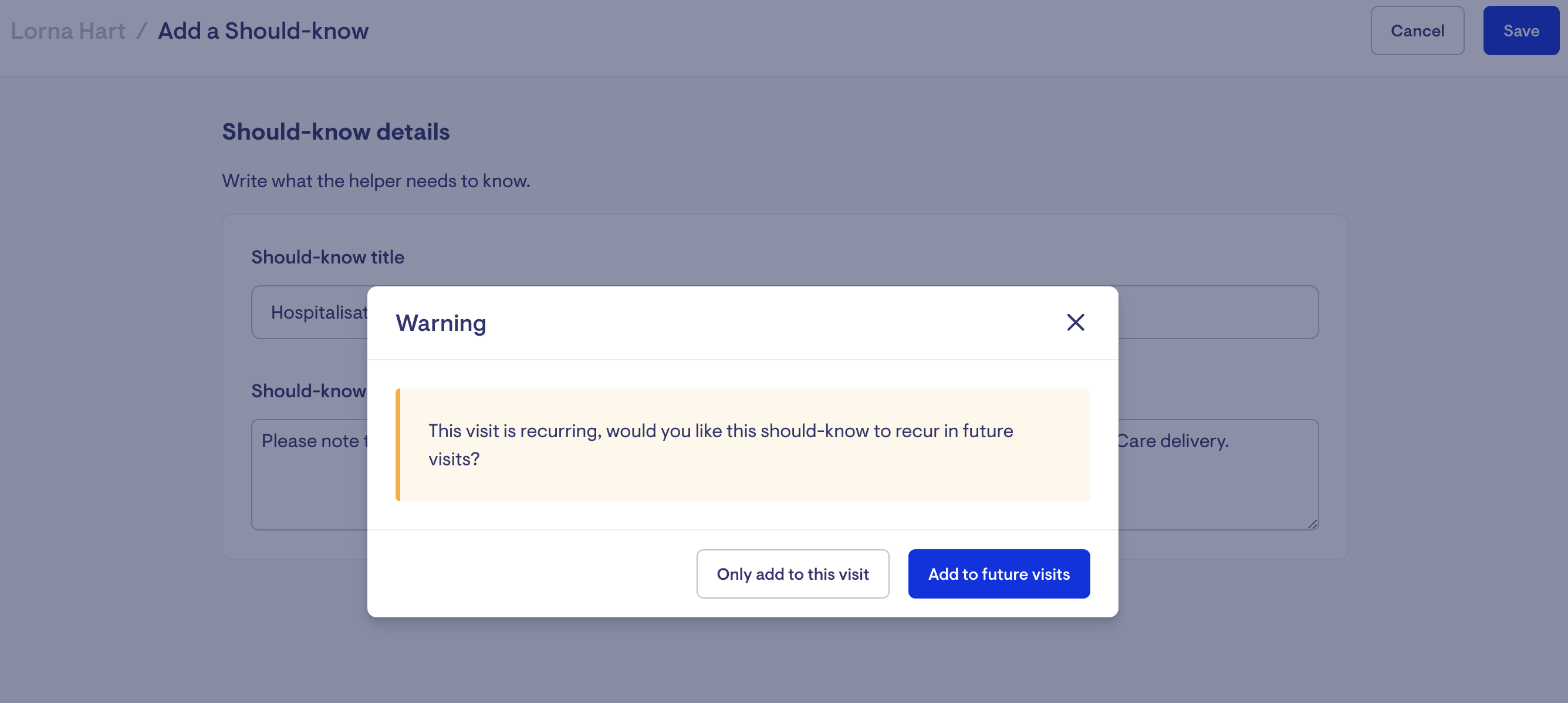Click the 'Add a Should-know' page title

[263, 31]
